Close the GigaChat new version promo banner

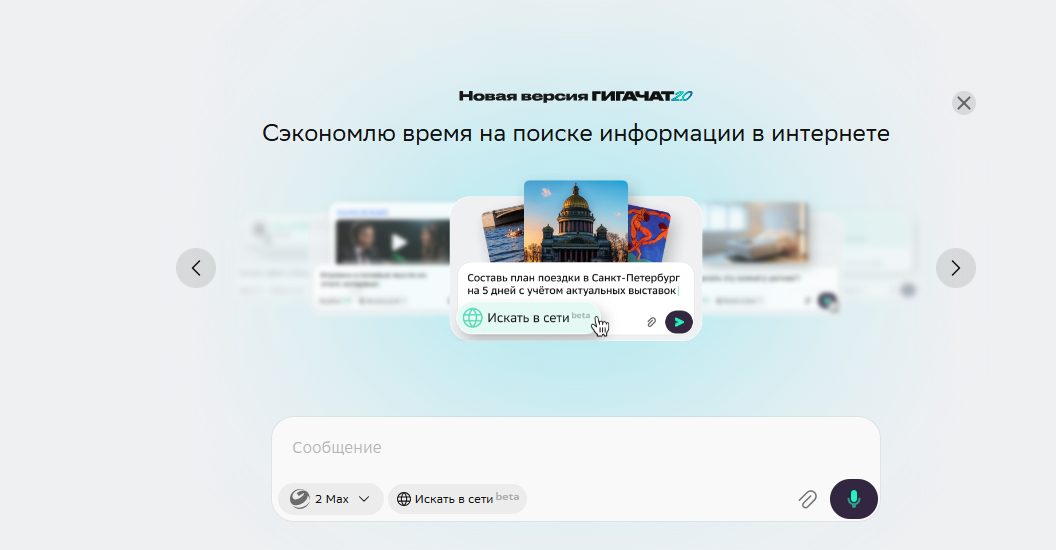coord(964,103)
